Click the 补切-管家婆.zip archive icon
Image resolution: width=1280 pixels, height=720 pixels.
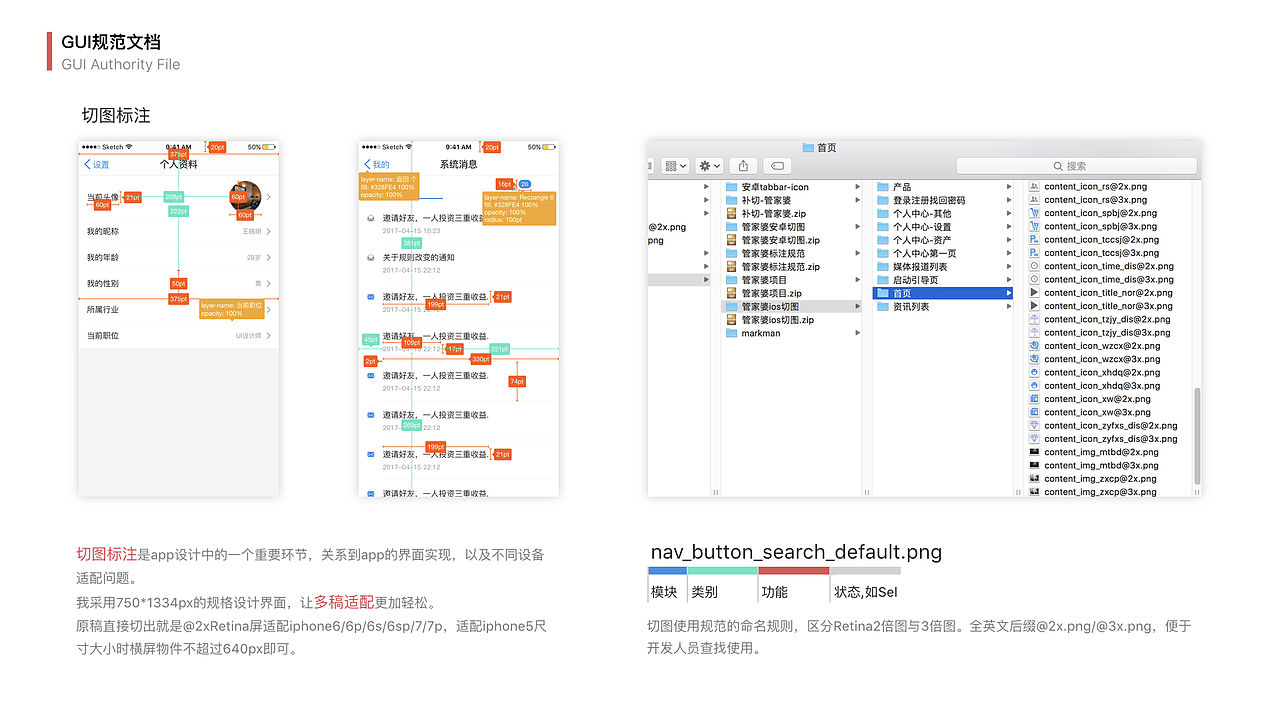coord(731,214)
